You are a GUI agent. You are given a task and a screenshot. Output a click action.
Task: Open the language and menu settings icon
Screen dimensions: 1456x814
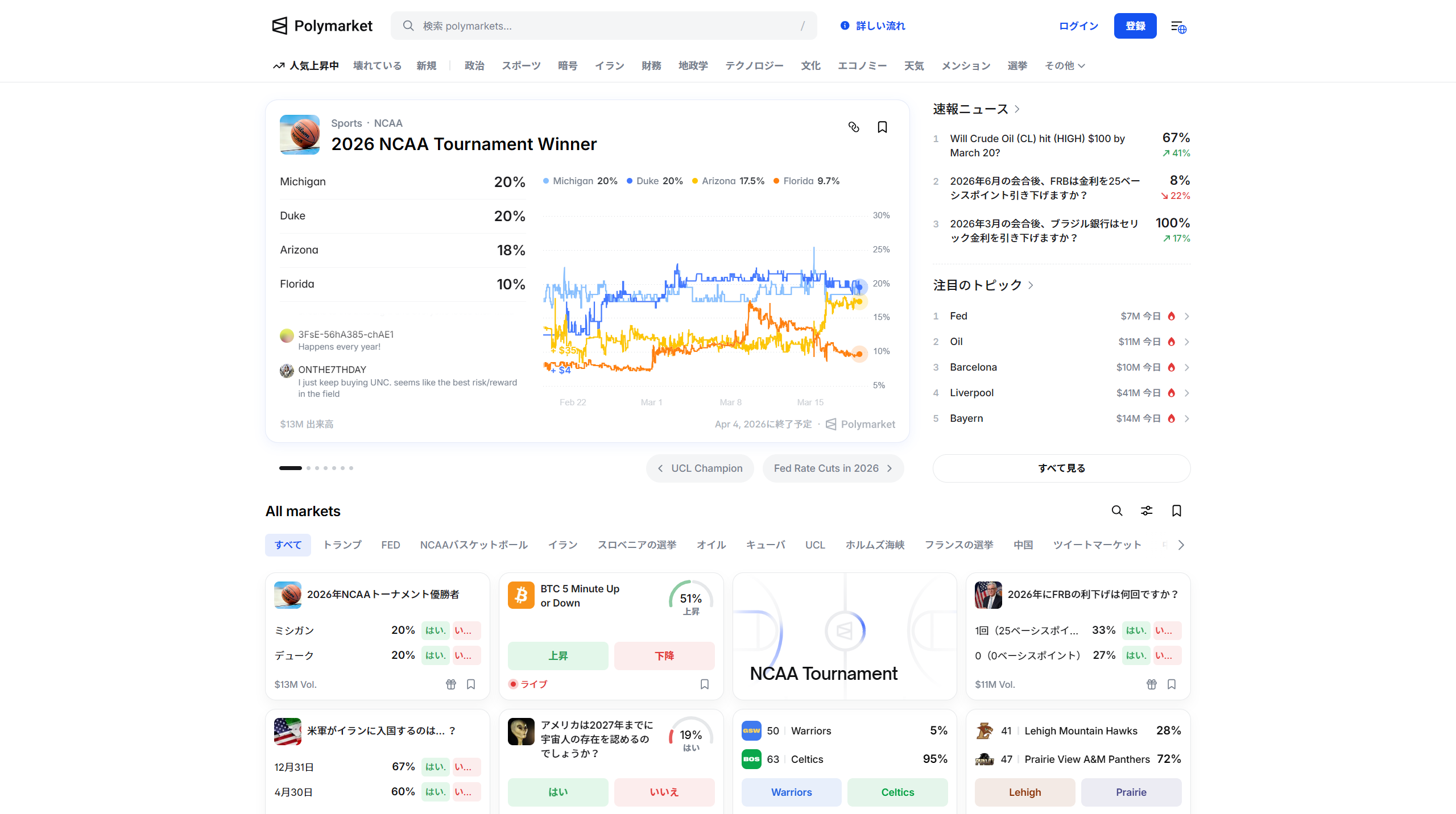click(x=1178, y=27)
